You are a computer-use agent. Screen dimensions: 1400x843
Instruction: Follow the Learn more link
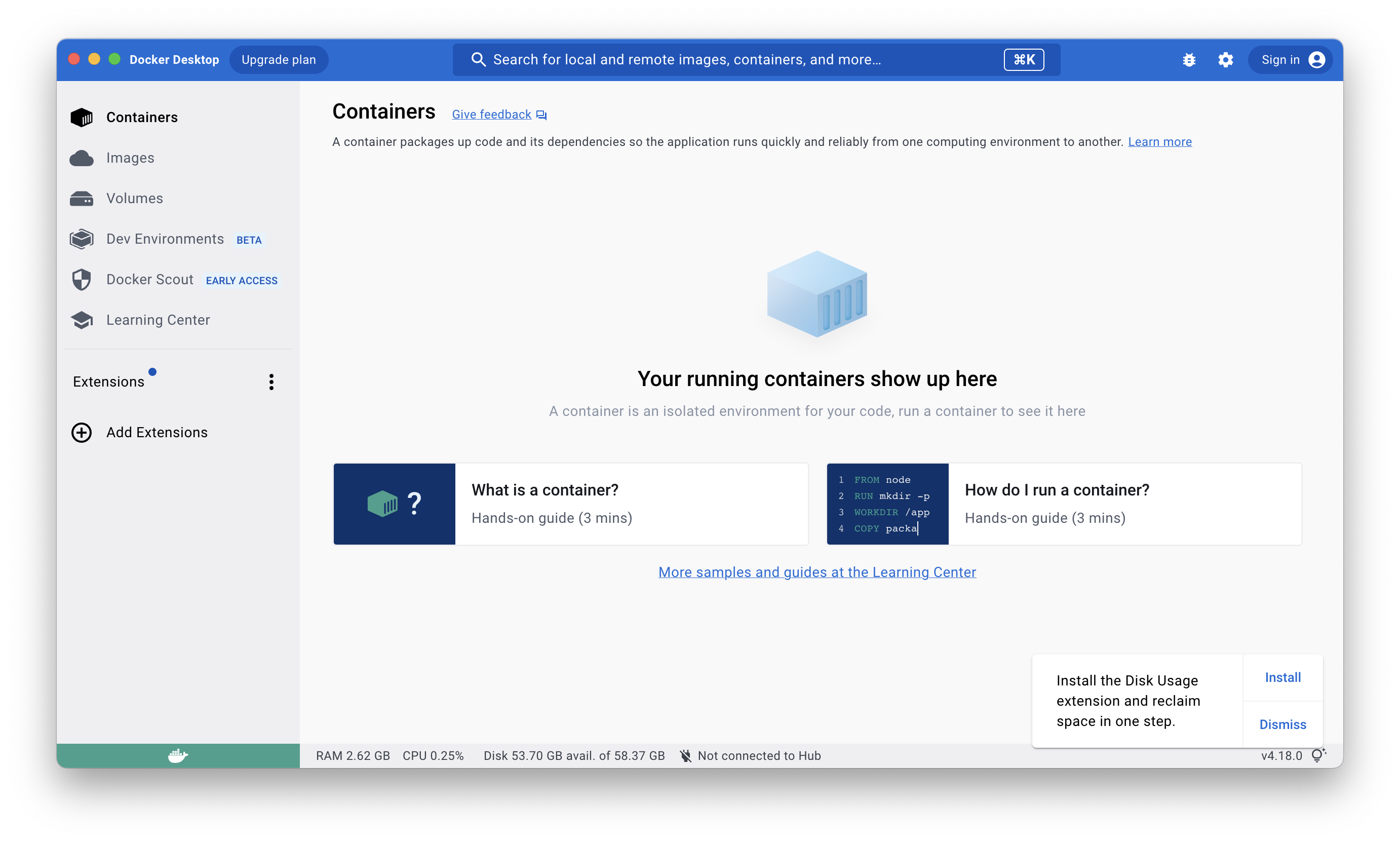[x=1159, y=142]
